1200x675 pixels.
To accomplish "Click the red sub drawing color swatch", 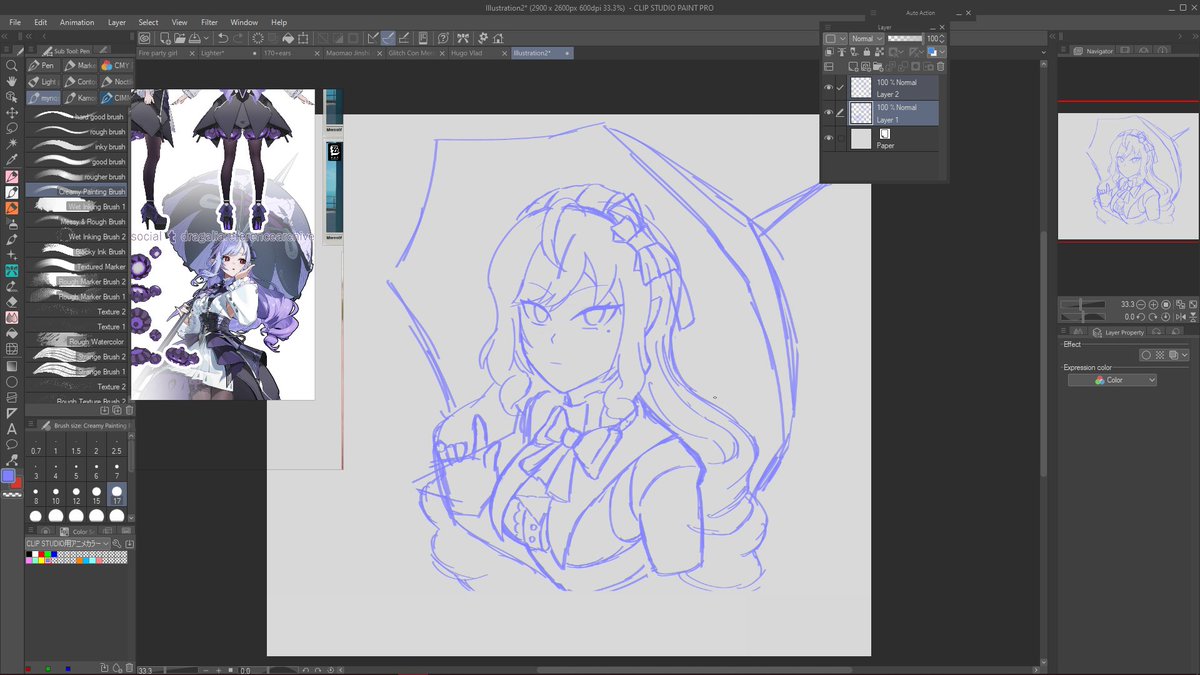I will click(x=17, y=484).
